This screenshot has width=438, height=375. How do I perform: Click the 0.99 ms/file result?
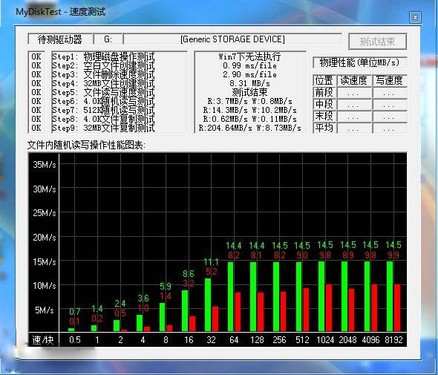(x=250, y=65)
